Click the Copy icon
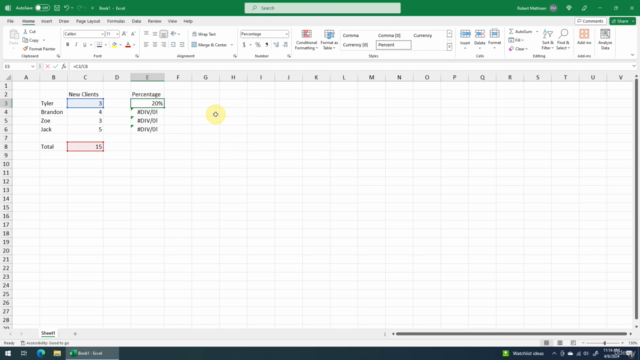 (x=31, y=40)
